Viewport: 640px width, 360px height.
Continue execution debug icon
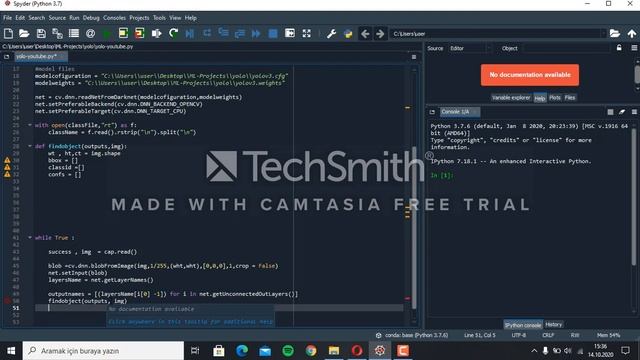(x=256, y=33)
